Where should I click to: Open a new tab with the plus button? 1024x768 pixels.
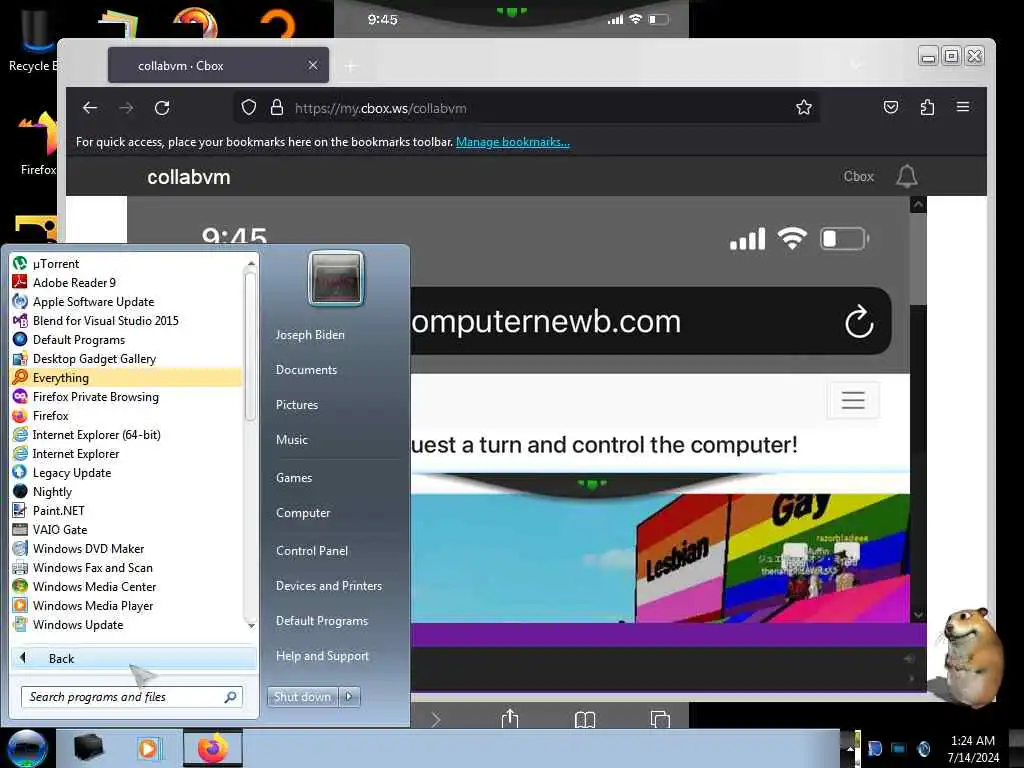[x=351, y=66]
